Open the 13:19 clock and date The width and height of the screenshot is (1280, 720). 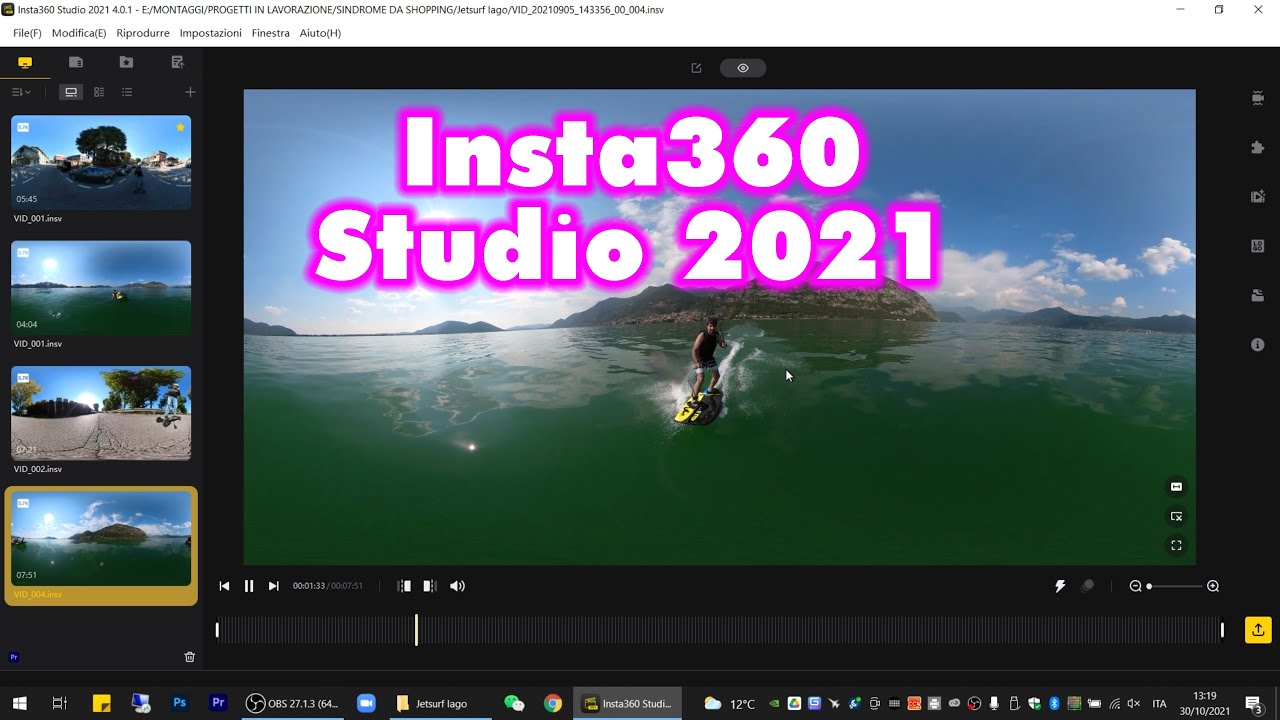[x=1205, y=703]
